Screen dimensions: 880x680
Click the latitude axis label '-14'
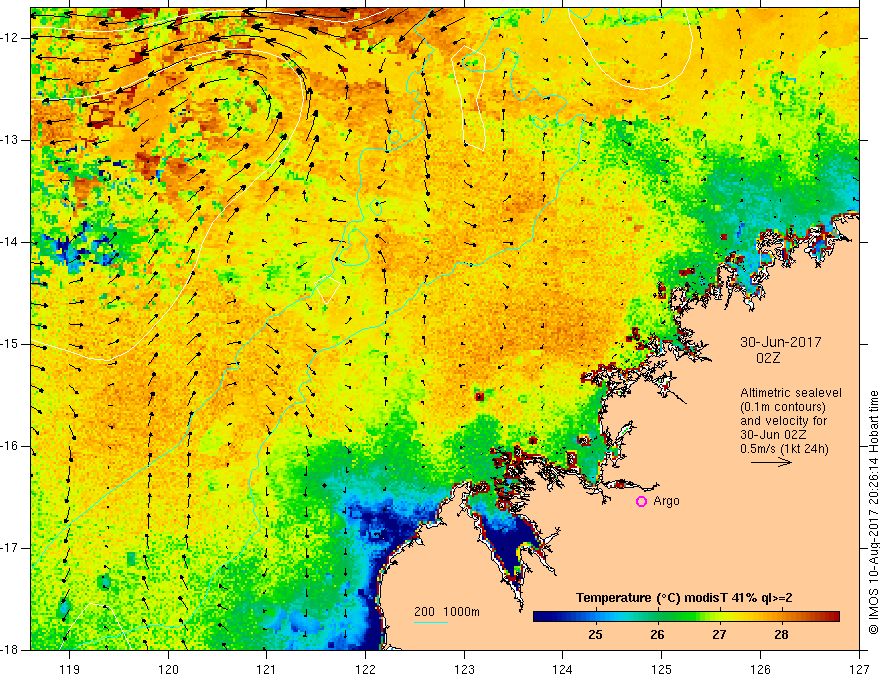10,242
